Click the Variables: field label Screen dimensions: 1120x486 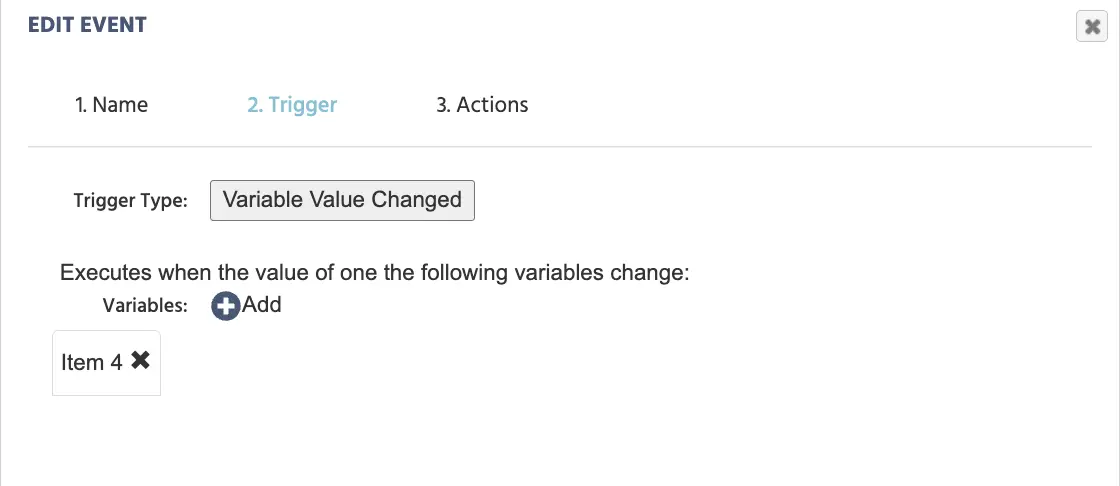pyautogui.click(x=145, y=306)
